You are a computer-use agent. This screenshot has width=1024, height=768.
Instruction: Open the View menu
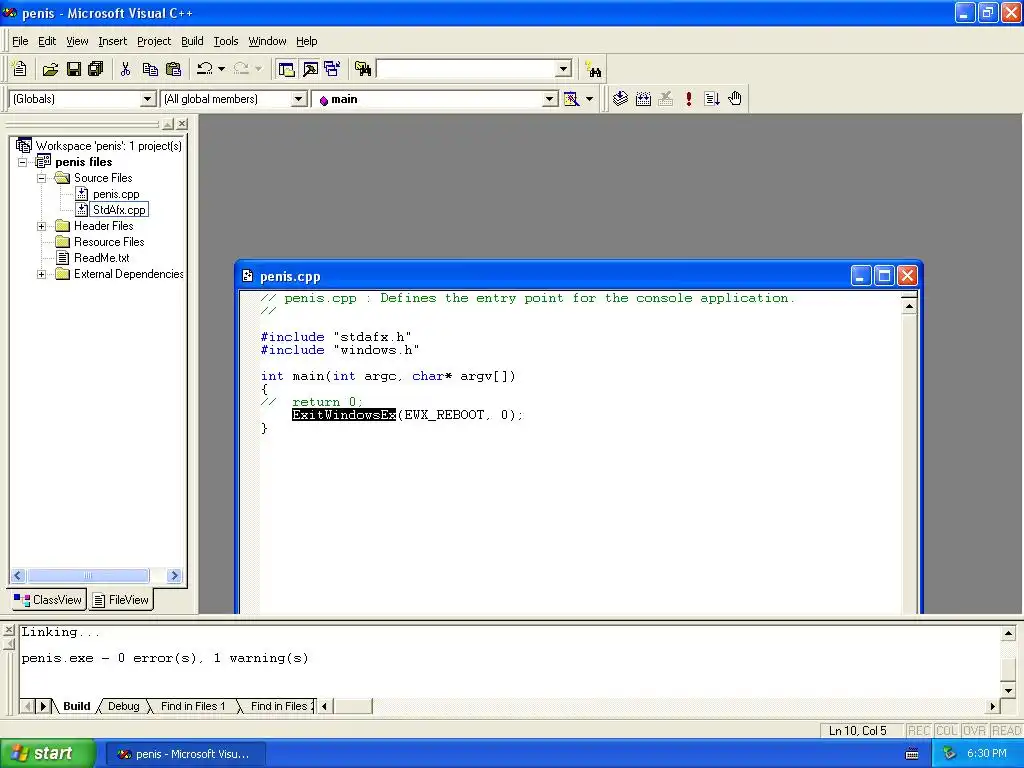tap(77, 41)
